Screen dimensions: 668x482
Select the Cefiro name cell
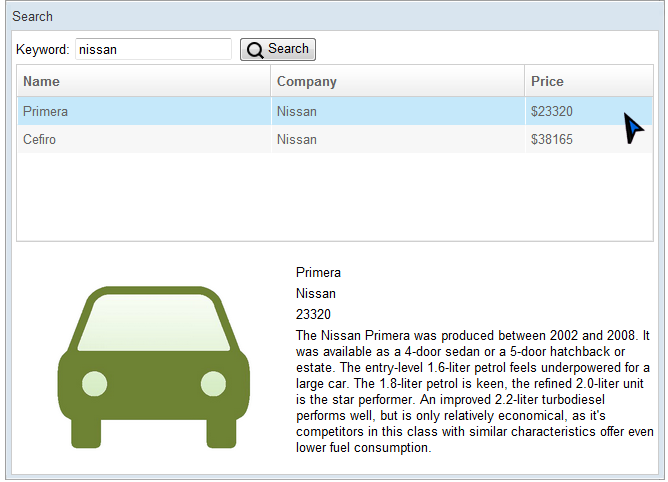pos(144,139)
